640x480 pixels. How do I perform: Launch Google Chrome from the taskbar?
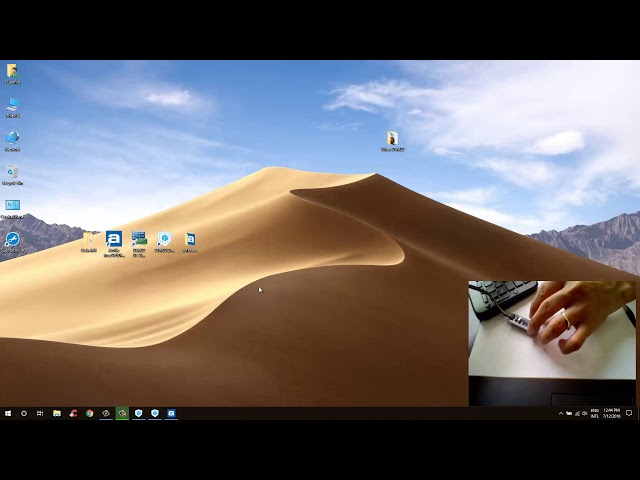click(x=89, y=413)
